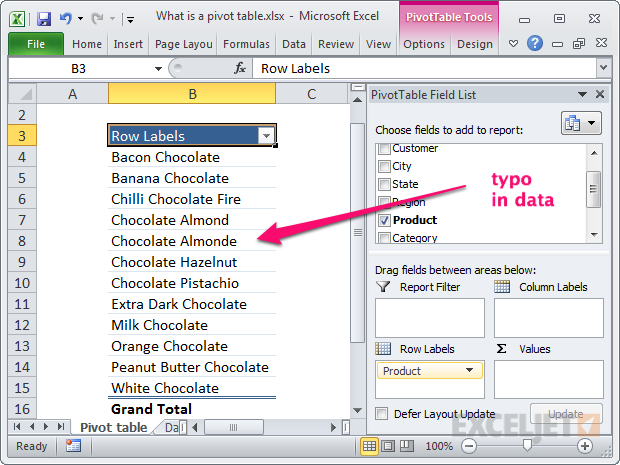The width and height of the screenshot is (620, 465).
Task: Open the Undo history dropdown arrow
Action: (81, 18)
